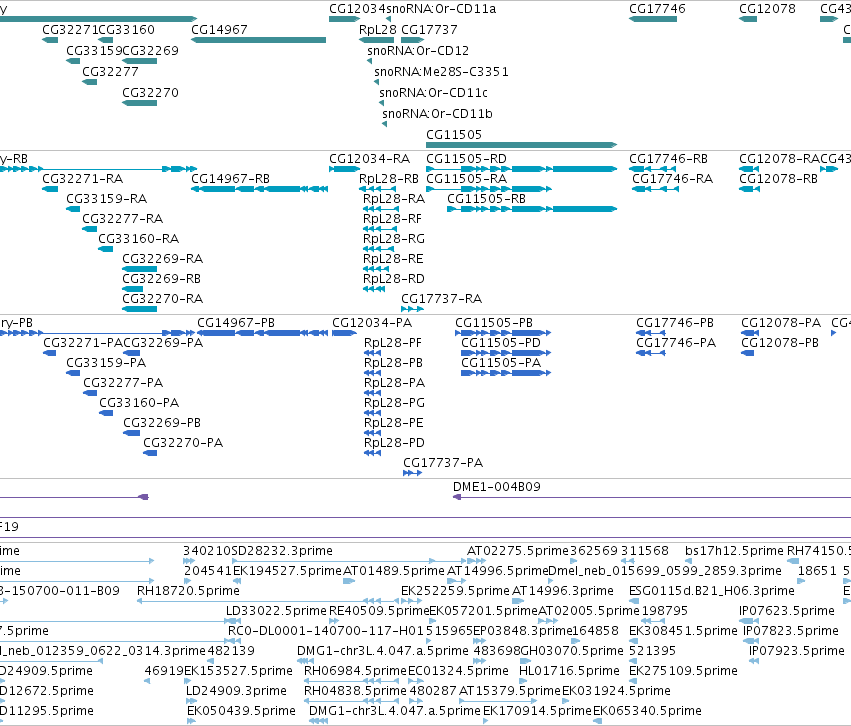851x726 pixels.
Task: Select snoRNA:Or-CD12 label
Action: (x=418, y=51)
